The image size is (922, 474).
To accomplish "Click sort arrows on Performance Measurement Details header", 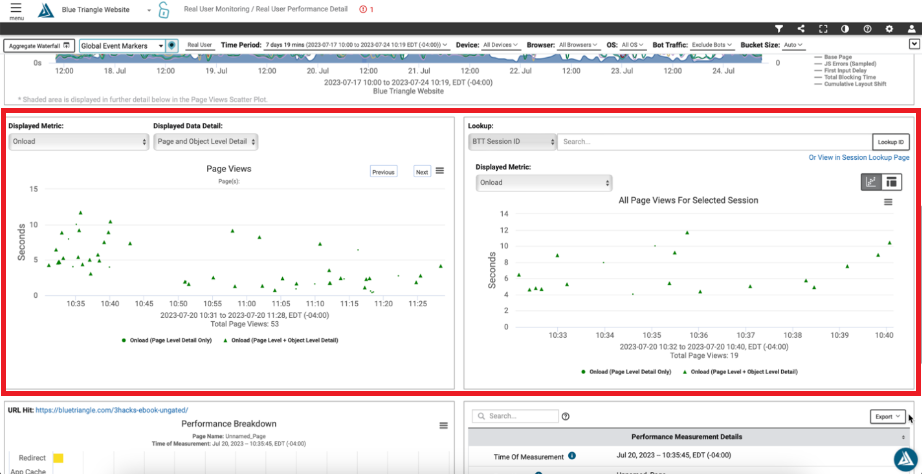I will (904, 438).
